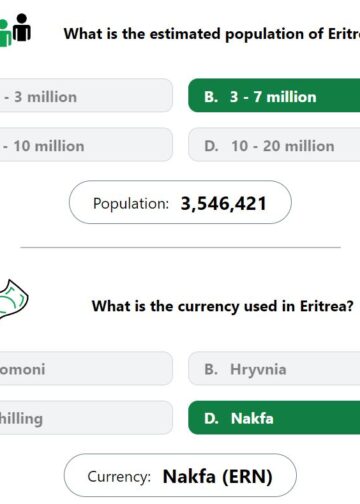This screenshot has height=504, width=360.
Task: Click the horizontal divider between questions
Action: 180,247
